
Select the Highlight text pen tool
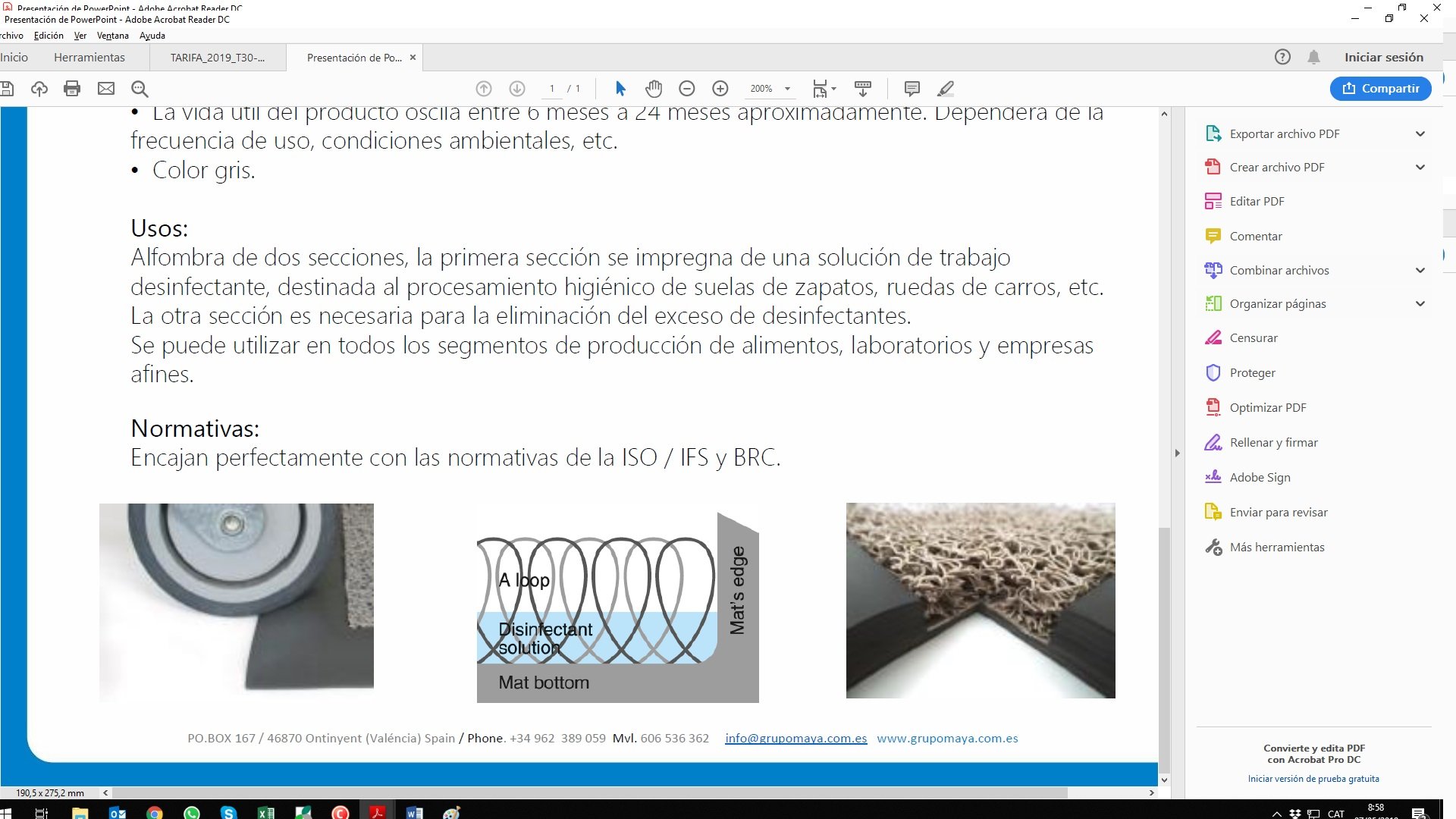click(945, 89)
